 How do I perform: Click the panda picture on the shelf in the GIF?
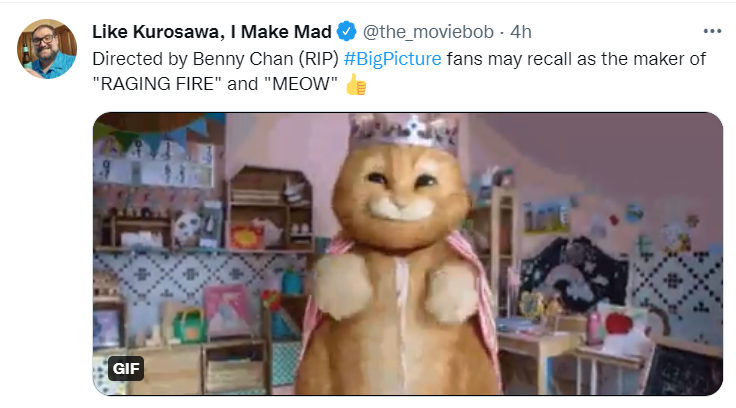(187, 229)
